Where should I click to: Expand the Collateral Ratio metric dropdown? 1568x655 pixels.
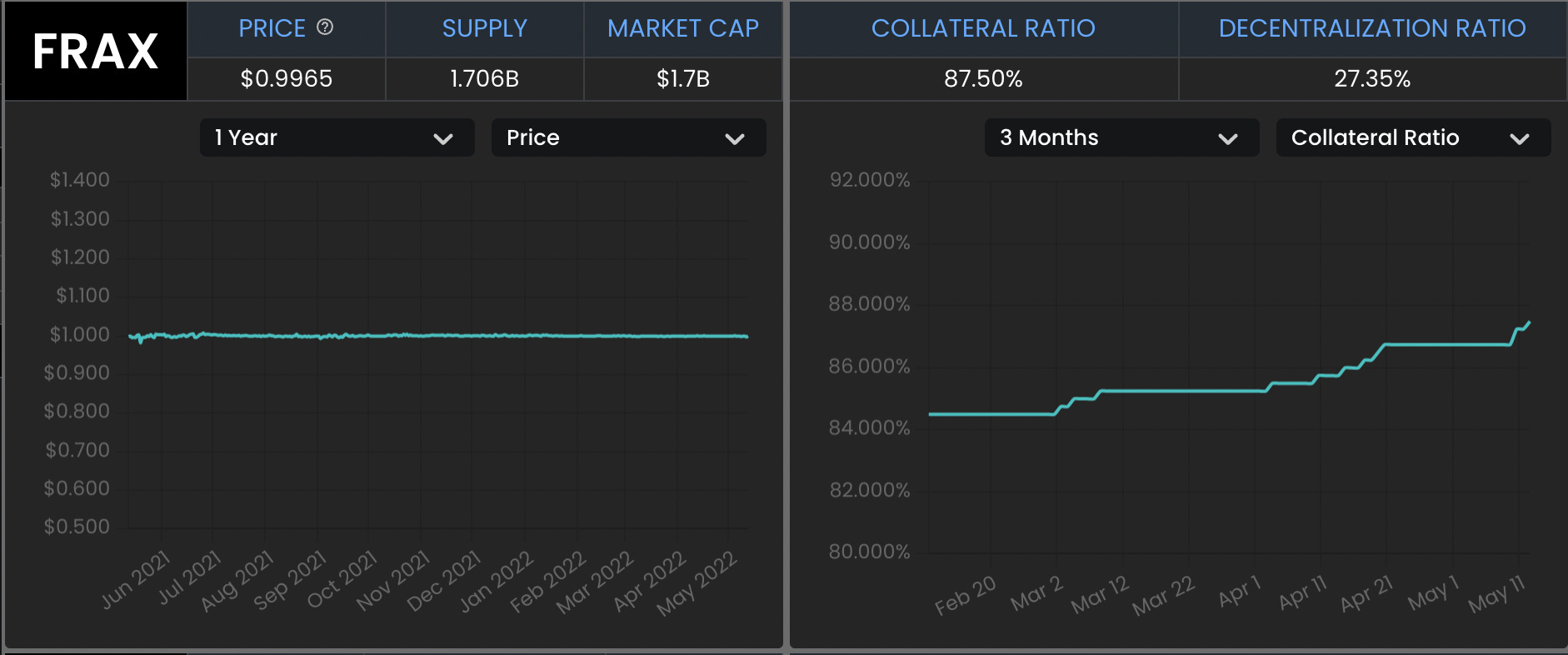(x=1413, y=137)
